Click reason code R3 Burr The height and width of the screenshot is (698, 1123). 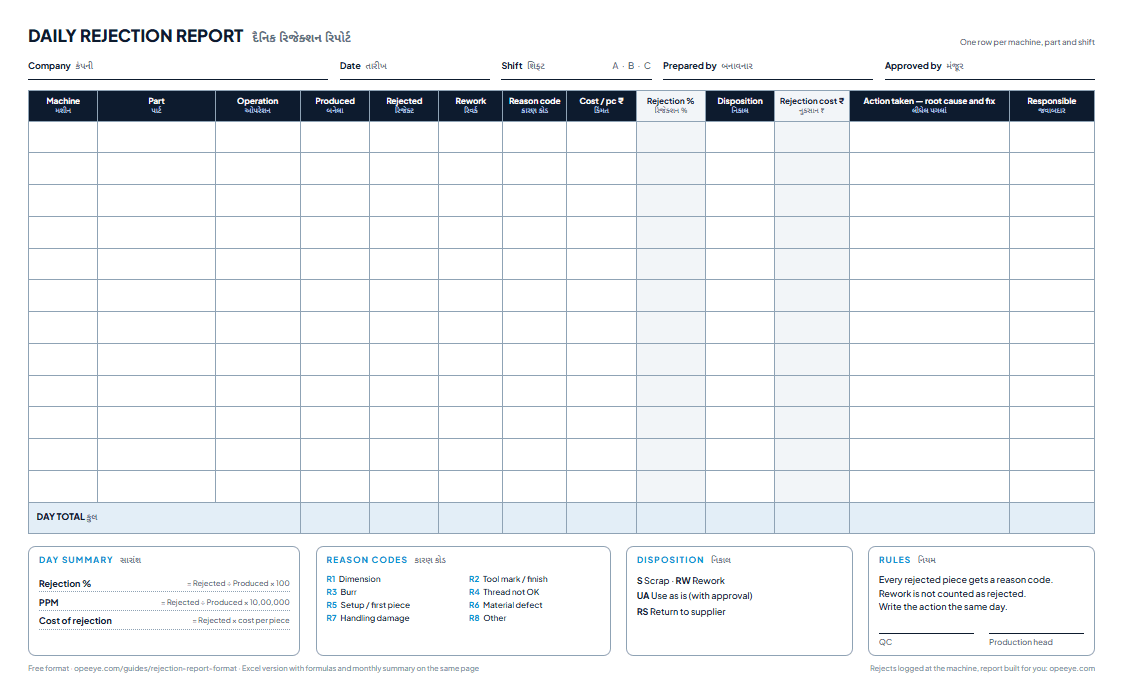click(x=342, y=592)
